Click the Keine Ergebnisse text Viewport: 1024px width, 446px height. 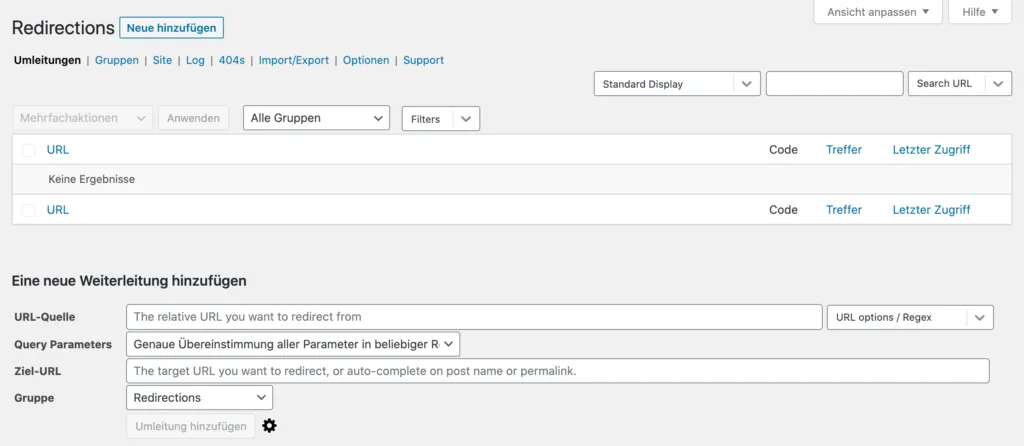point(91,180)
